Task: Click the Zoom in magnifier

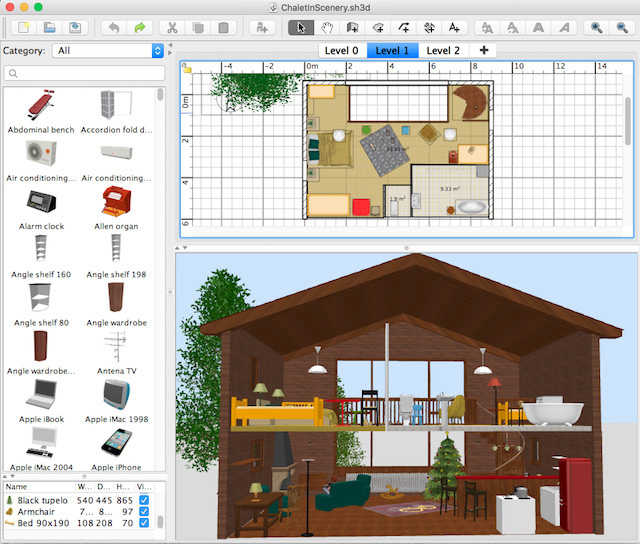Action: click(597, 27)
